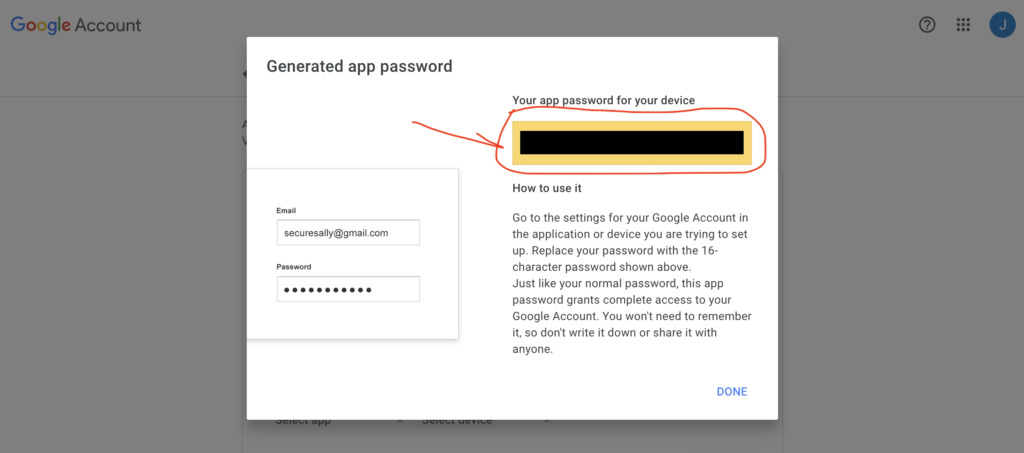Click the Google Account logo
The image size is (1024, 453).
tap(76, 25)
